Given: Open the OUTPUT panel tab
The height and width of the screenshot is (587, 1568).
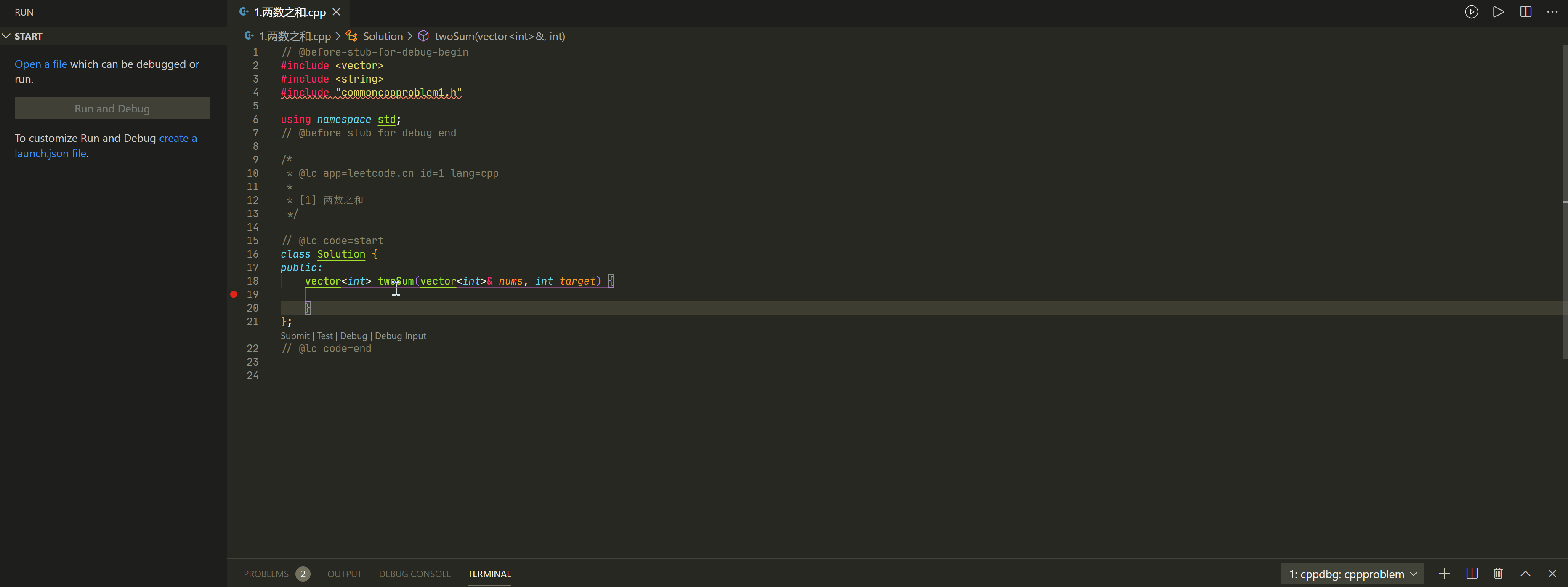Looking at the screenshot, I should coord(345,573).
